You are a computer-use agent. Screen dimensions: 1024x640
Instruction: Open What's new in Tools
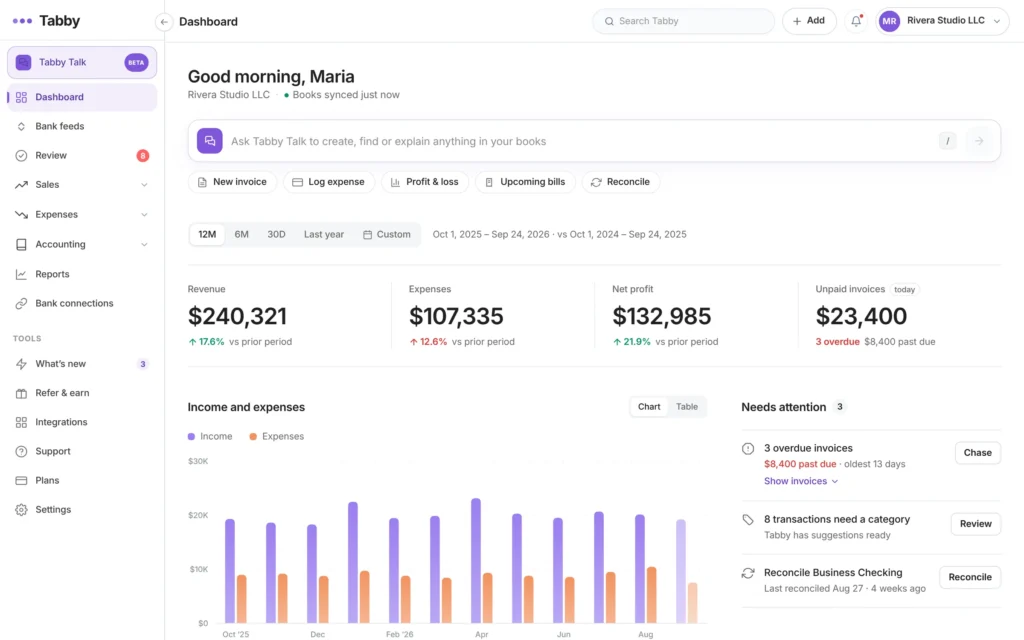(82, 364)
